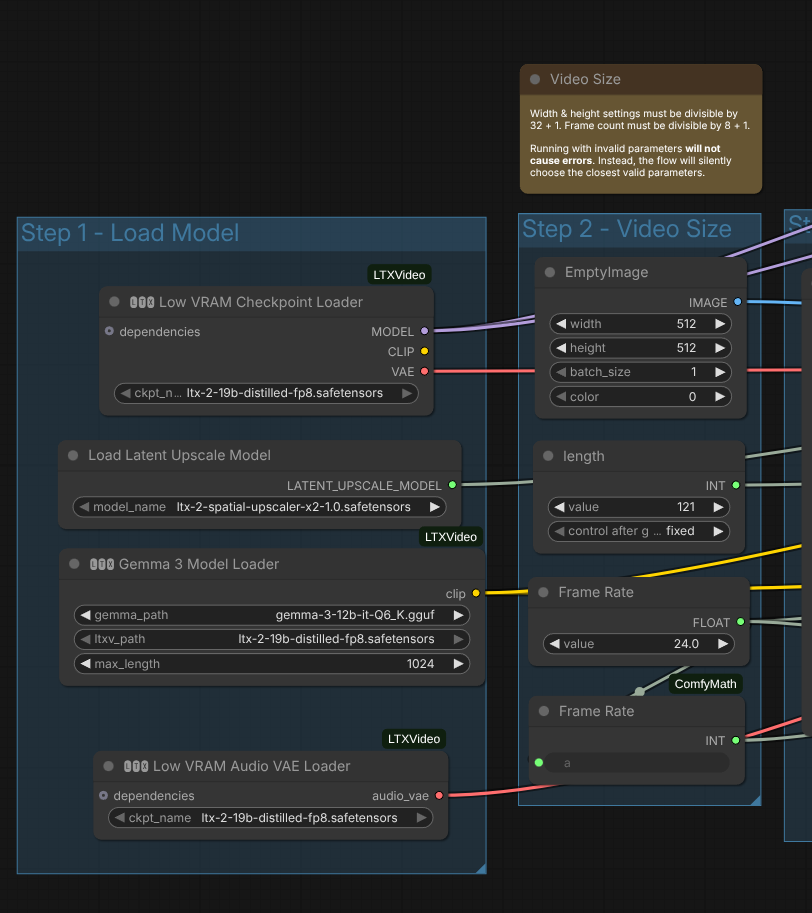Click dependencies input socket on Checkpoint Loader
Image resolution: width=812 pixels, height=913 pixels.
click(109, 331)
